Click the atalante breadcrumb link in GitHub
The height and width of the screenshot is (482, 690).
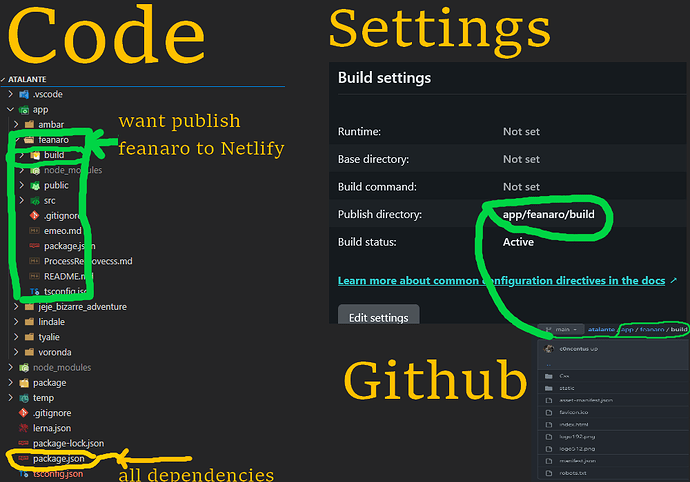coord(601,329)
